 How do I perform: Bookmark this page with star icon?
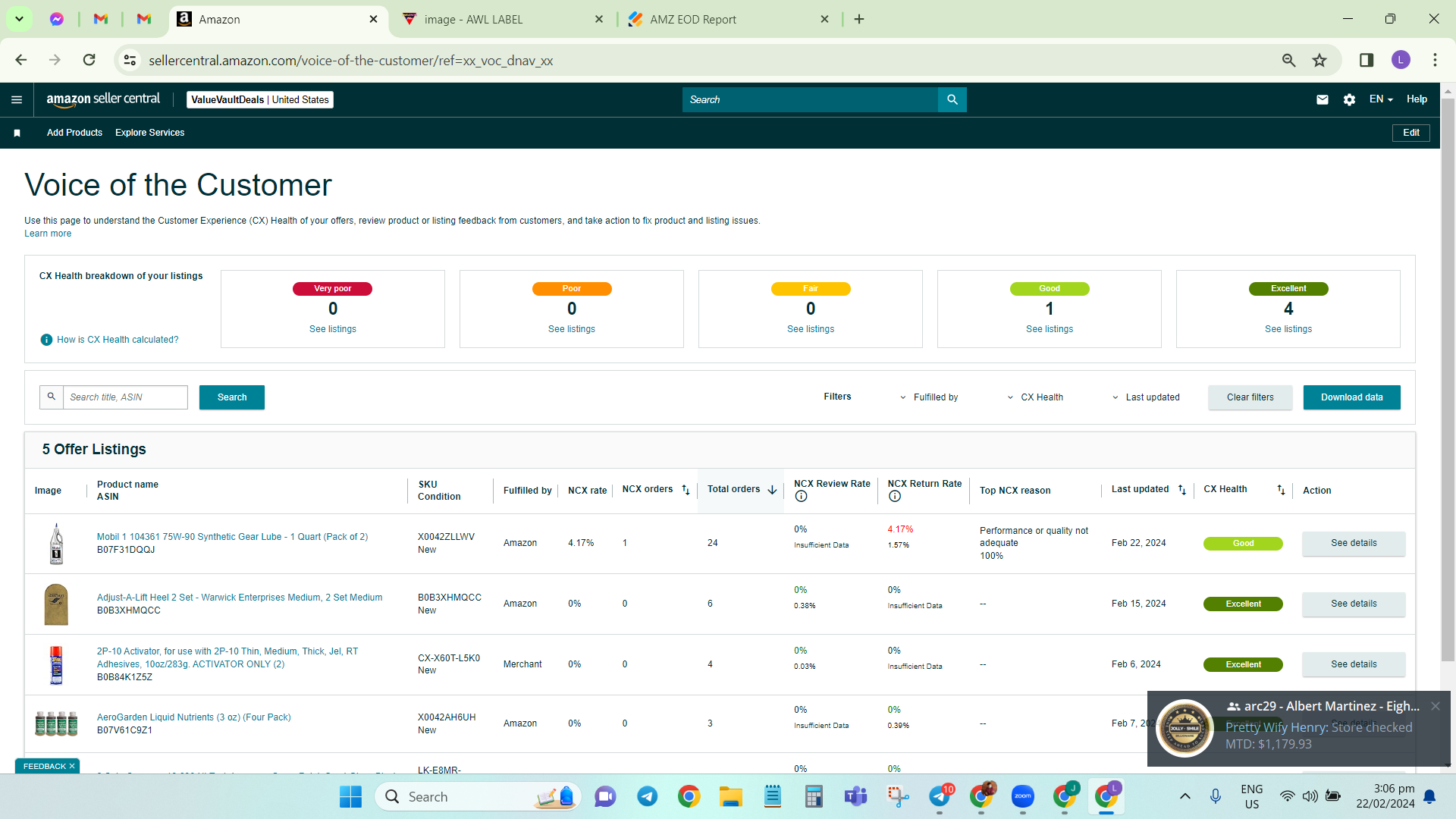click(x=1319, y=60)
